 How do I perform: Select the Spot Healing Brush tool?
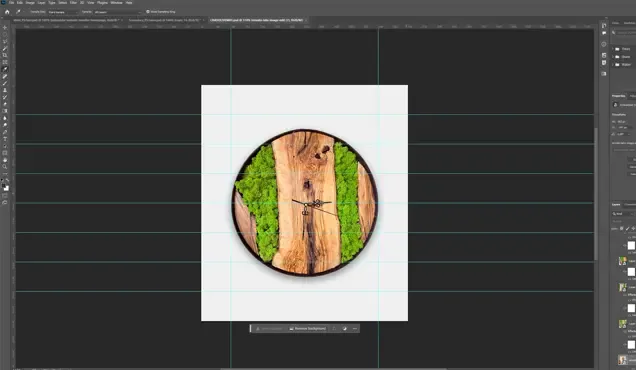pyautogui.click(x=5, y=76)
